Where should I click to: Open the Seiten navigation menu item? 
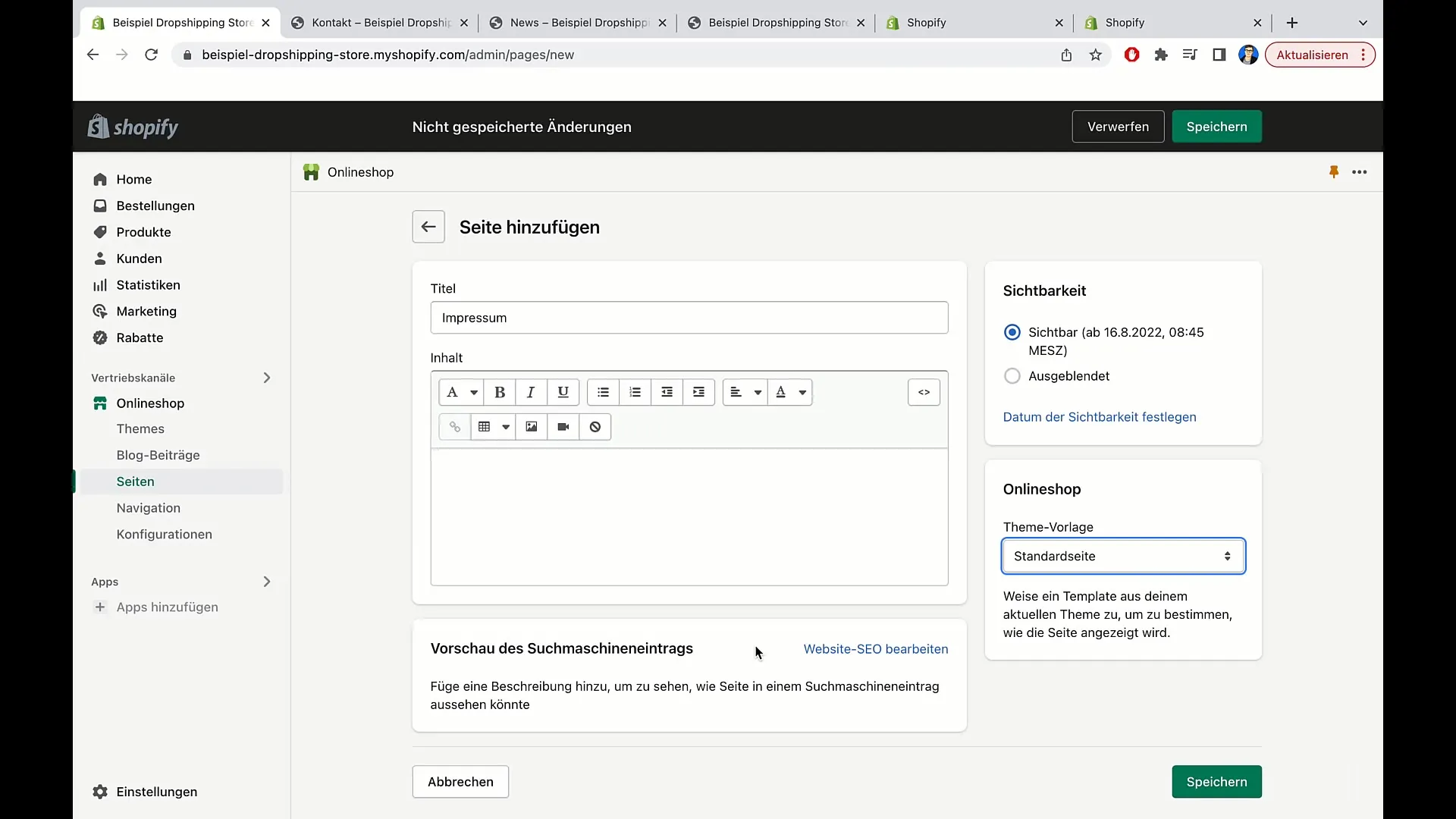tap(135, 481)
